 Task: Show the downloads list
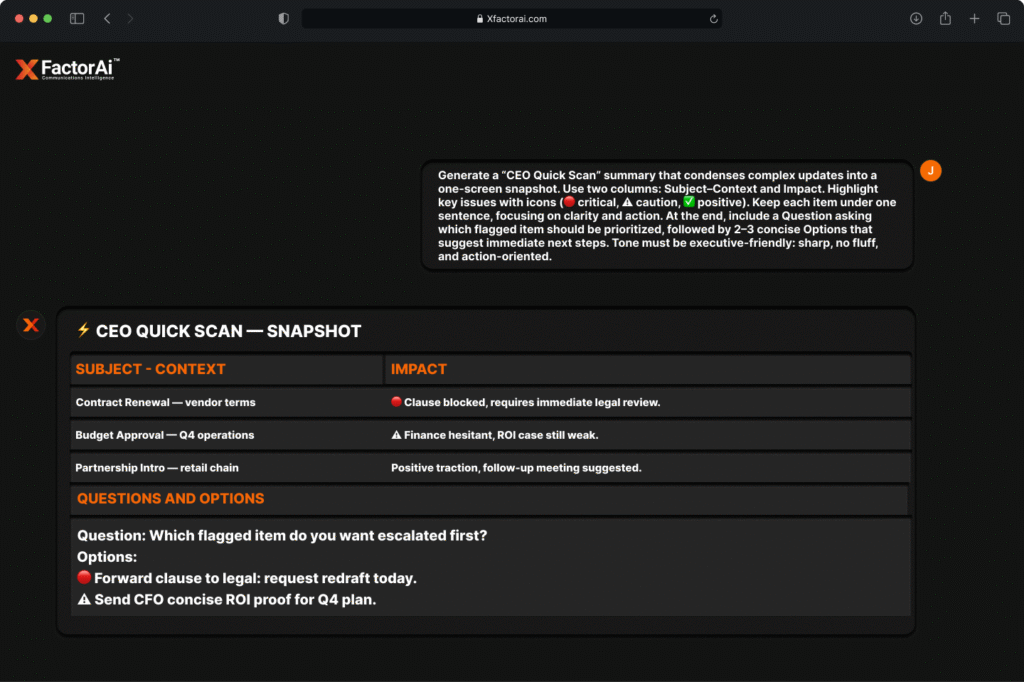915,19
